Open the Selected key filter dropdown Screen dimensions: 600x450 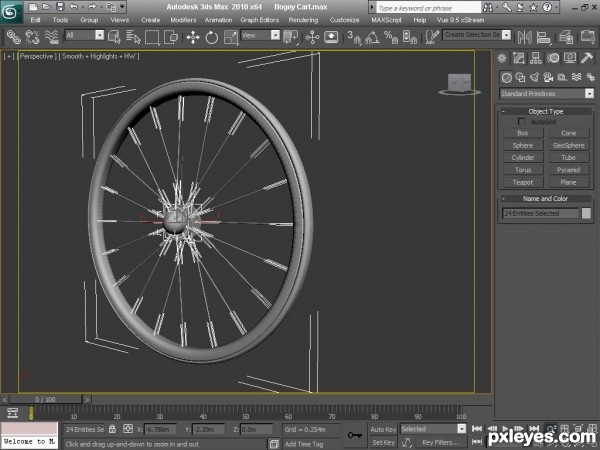[x=462, y=429]
